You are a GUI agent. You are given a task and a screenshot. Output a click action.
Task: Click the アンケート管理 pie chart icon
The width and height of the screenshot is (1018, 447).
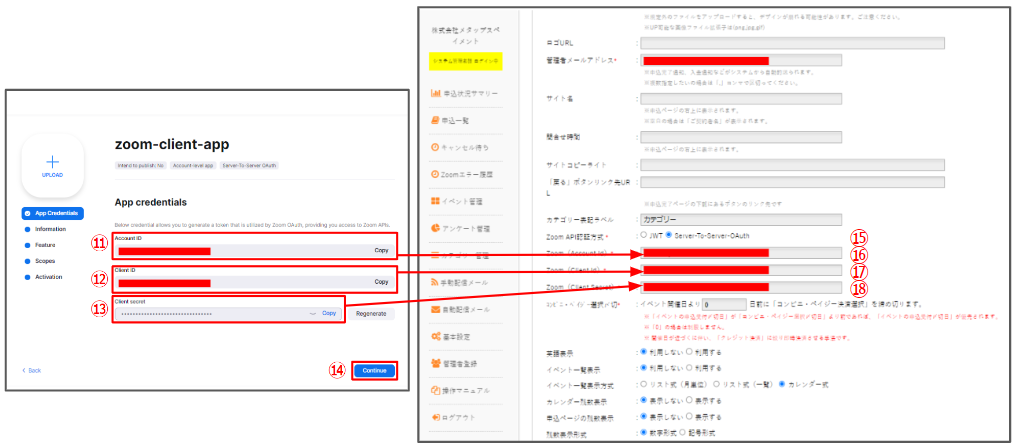click(x=436, y=228)
